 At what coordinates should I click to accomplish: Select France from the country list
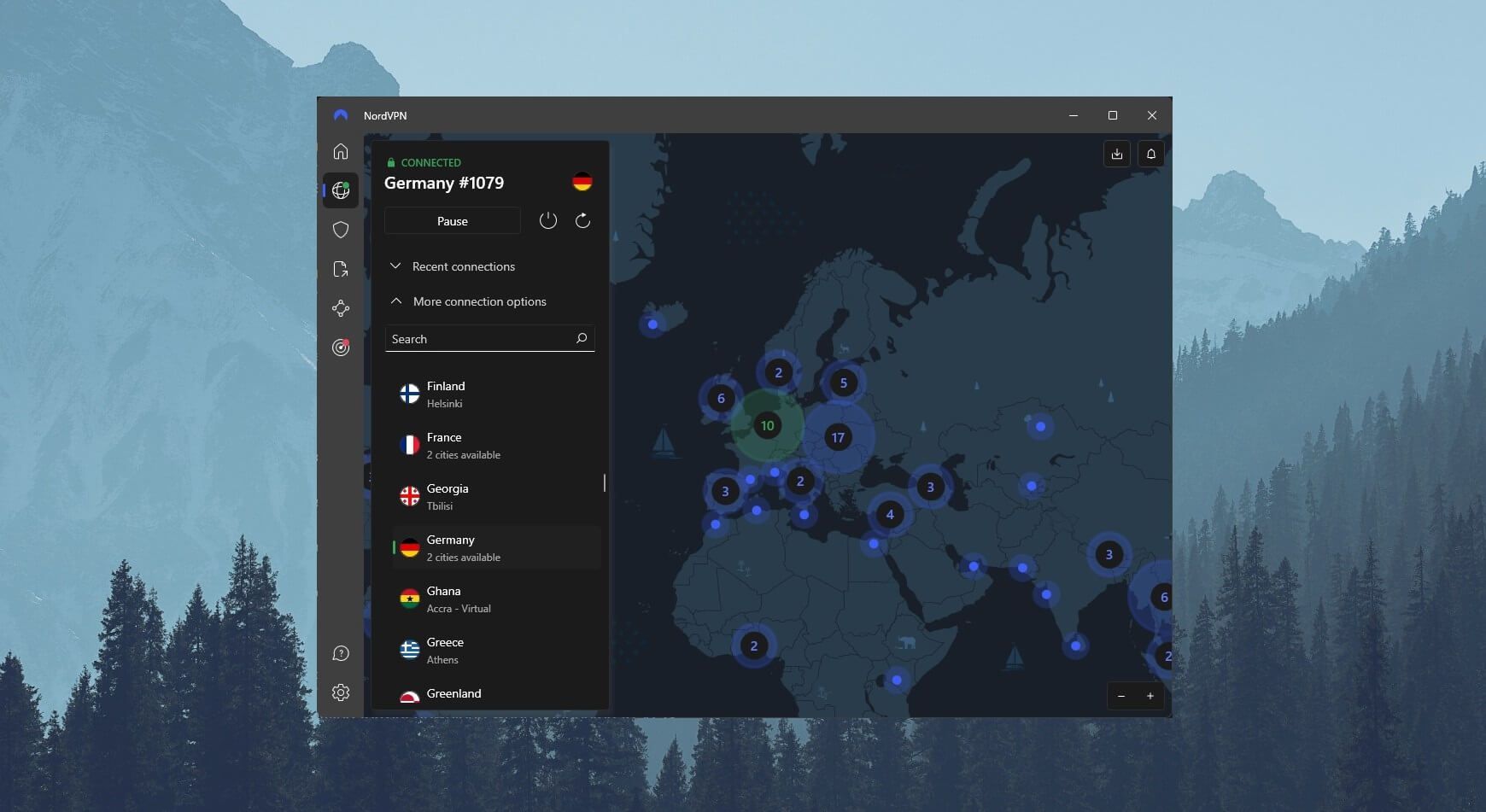[x=495, y=446]
